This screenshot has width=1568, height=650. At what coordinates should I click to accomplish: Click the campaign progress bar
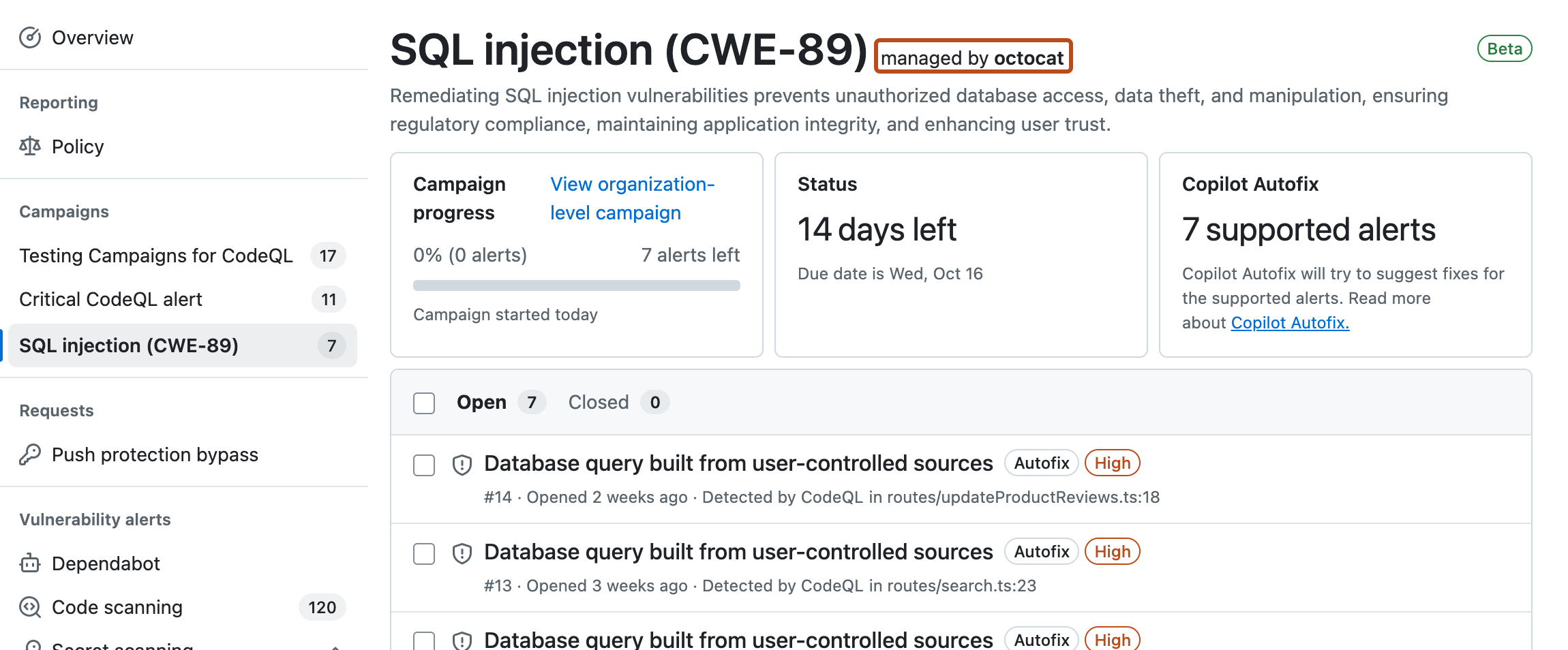(x=576, y=285)
